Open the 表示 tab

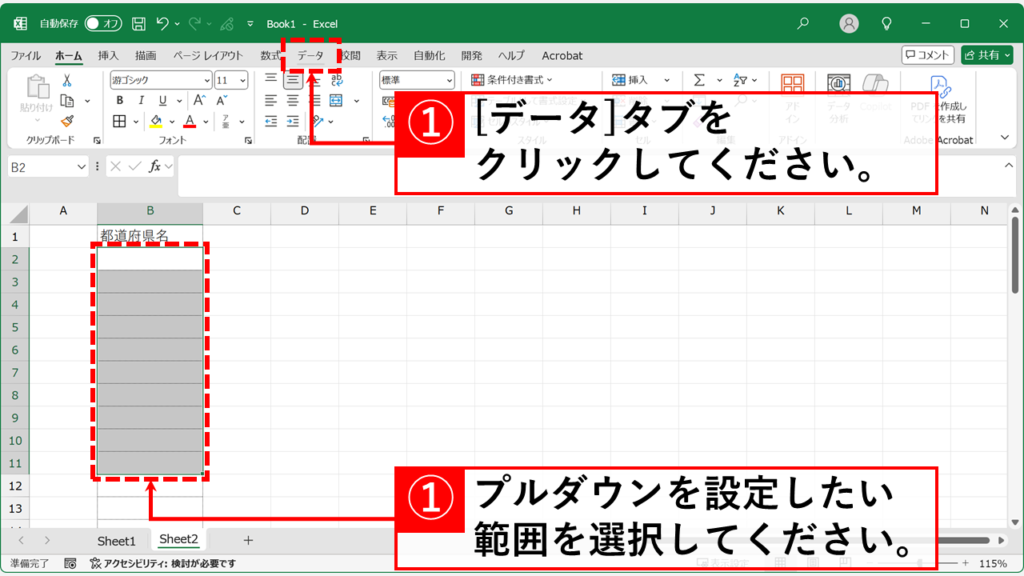pyautogui.click(x=387, y=56)
